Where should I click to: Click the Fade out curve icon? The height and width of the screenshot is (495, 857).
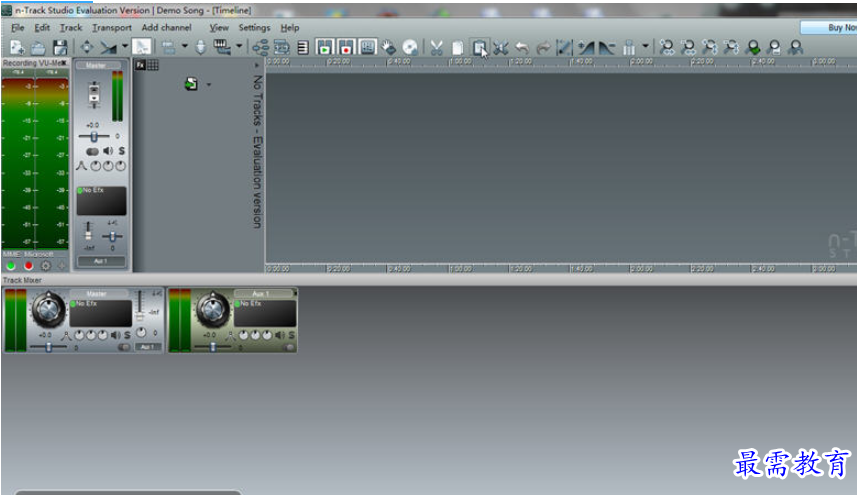(607, 48)
